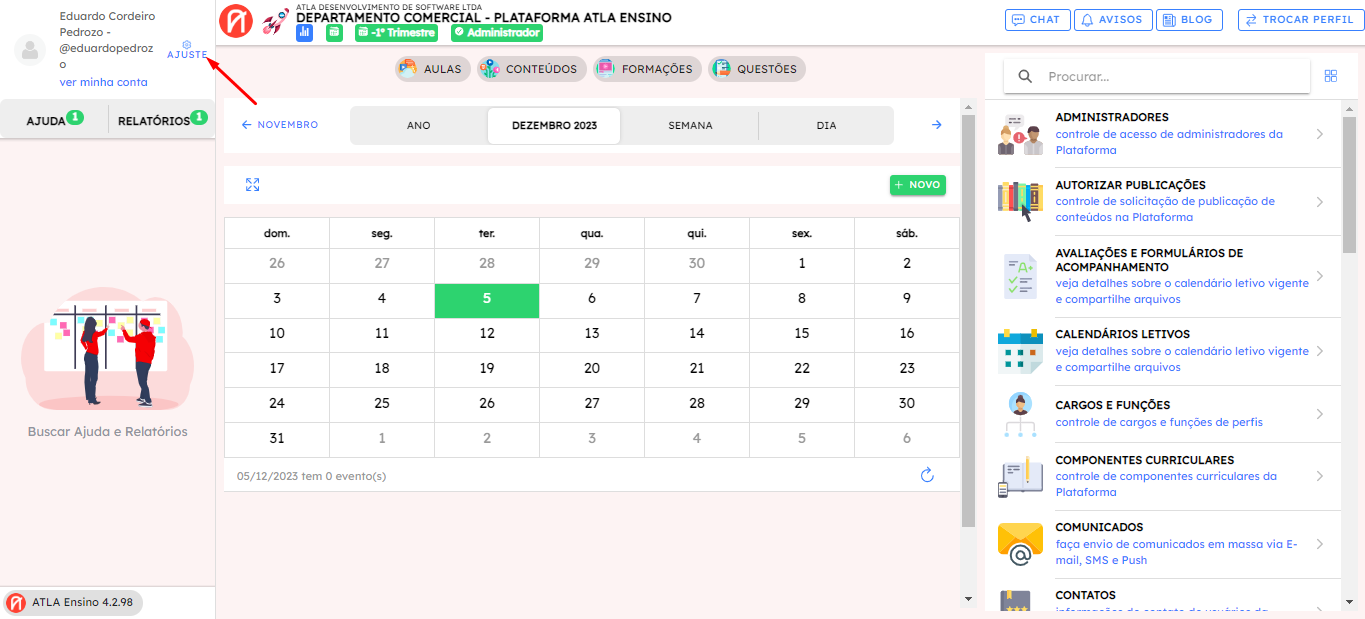This screenshot has width=1365, height=619.
Task: Refresh calendar events with the reload icon
Action: 927,475
